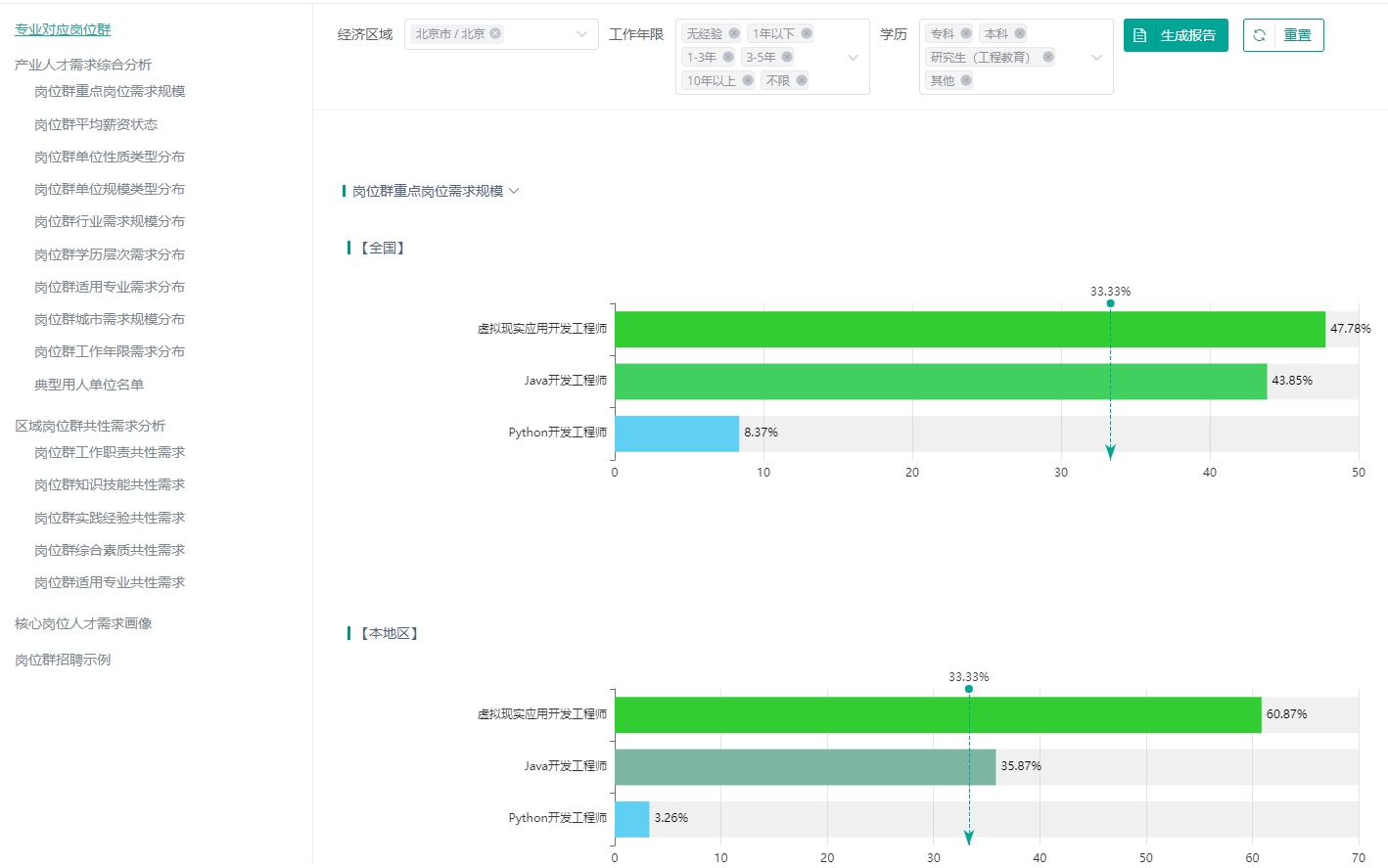Go to 岗位群单位规模类型分布

pyautogui.click(x=110, y=189)
